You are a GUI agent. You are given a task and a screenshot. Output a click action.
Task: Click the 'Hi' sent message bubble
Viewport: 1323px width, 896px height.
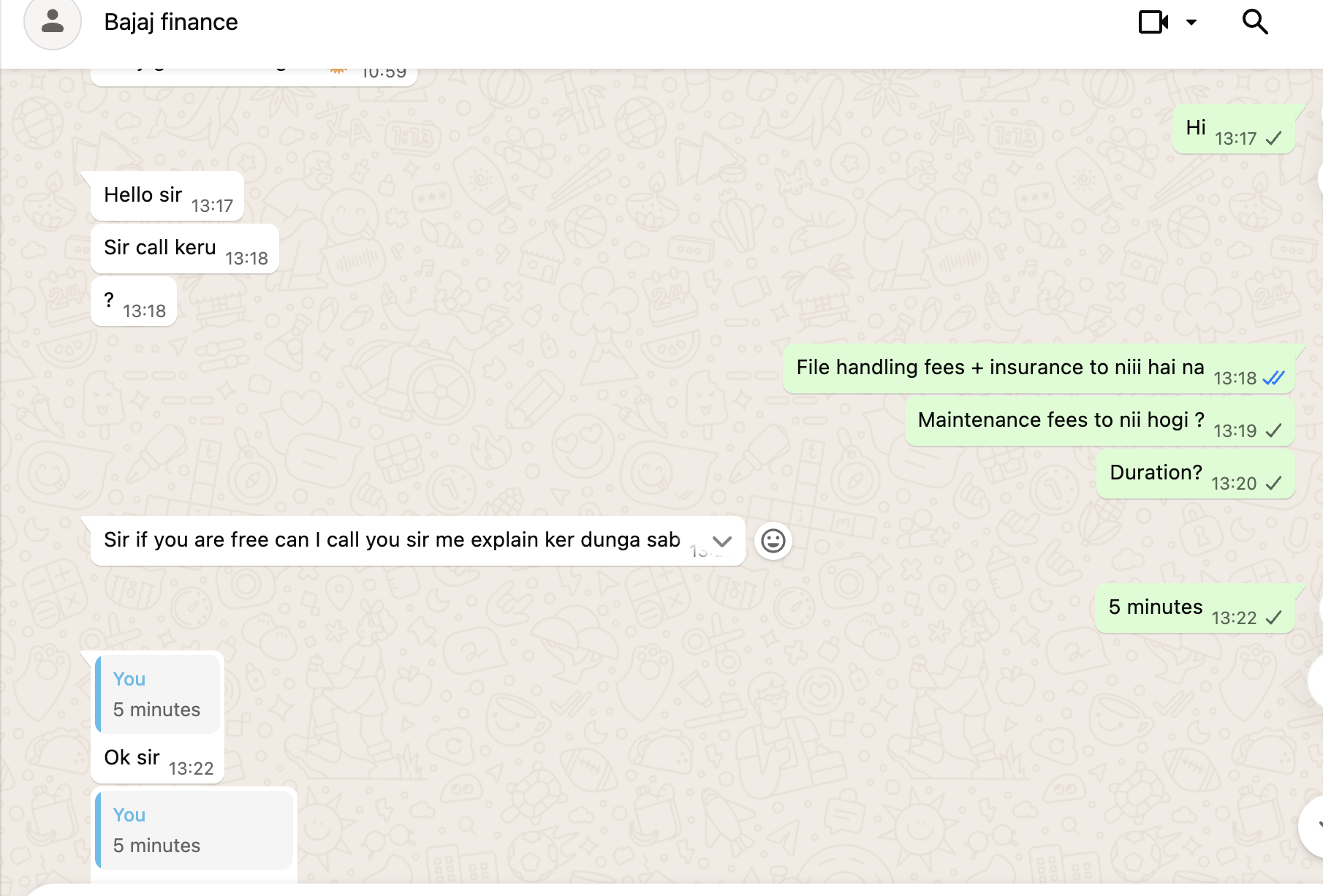(x=1196, y=128)
